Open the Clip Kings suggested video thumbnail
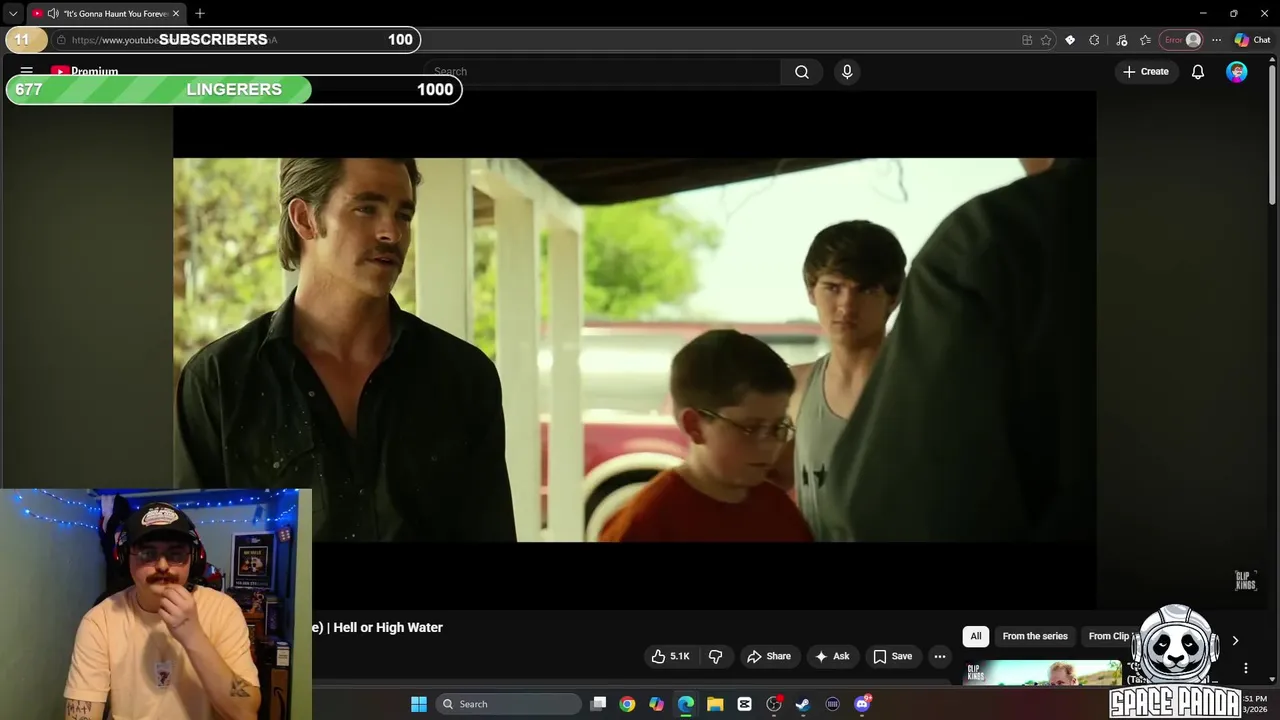Screen dimensions: 1280x720 1042,673
